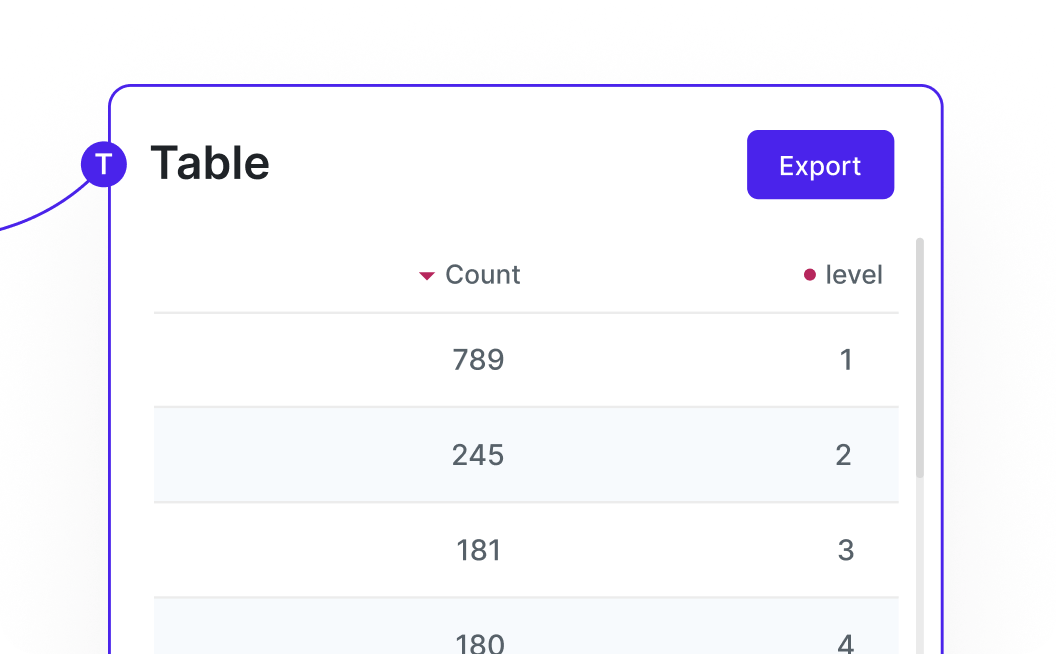Click the level column header label
1056x654 pixels.
pos(854,275)
